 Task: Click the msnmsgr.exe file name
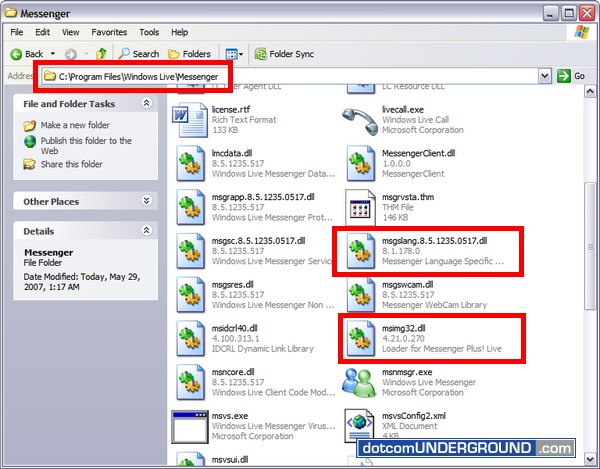[407, 372]
